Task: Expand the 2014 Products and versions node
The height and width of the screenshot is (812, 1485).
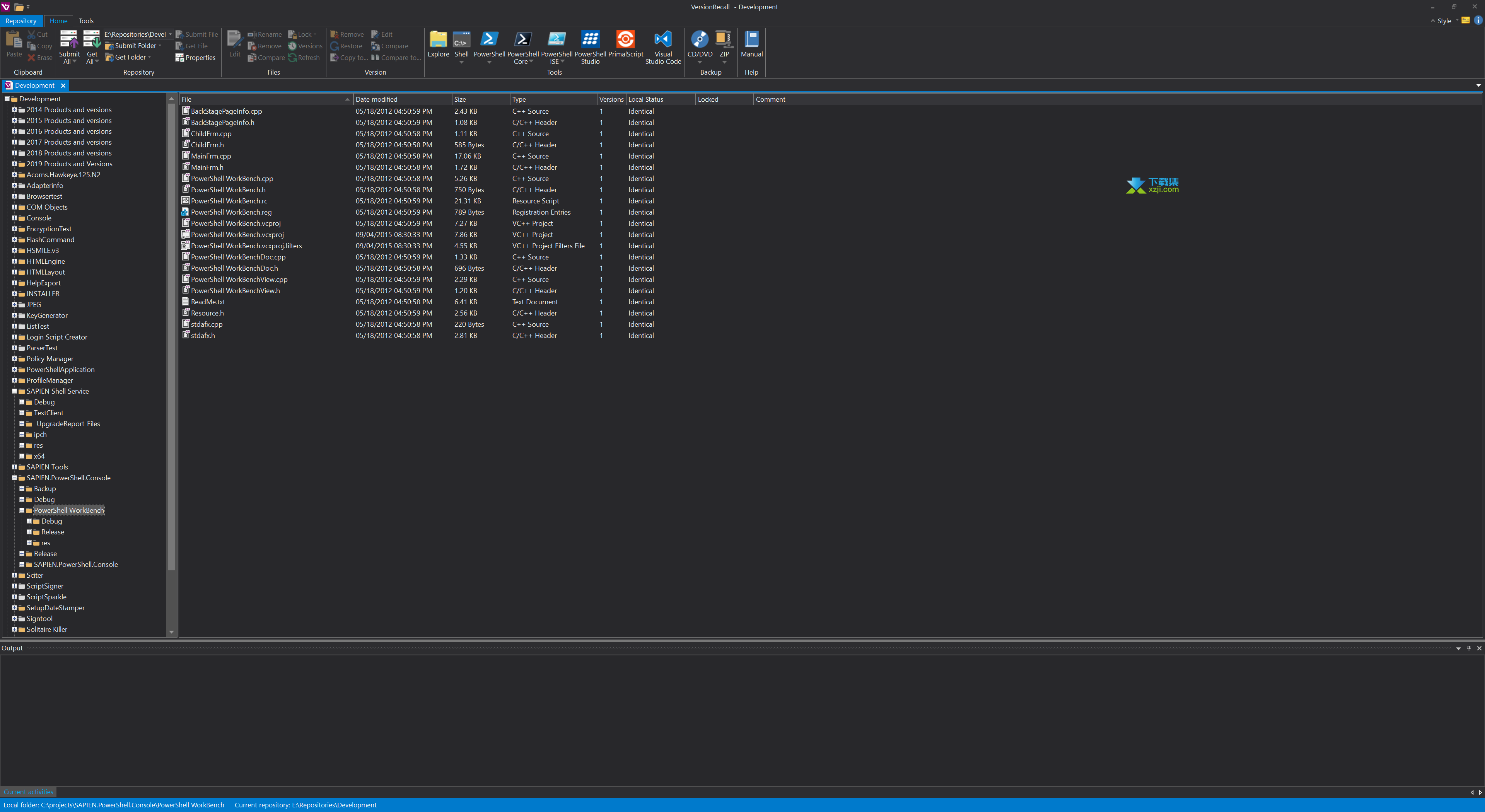Action: tap(14, 109)
